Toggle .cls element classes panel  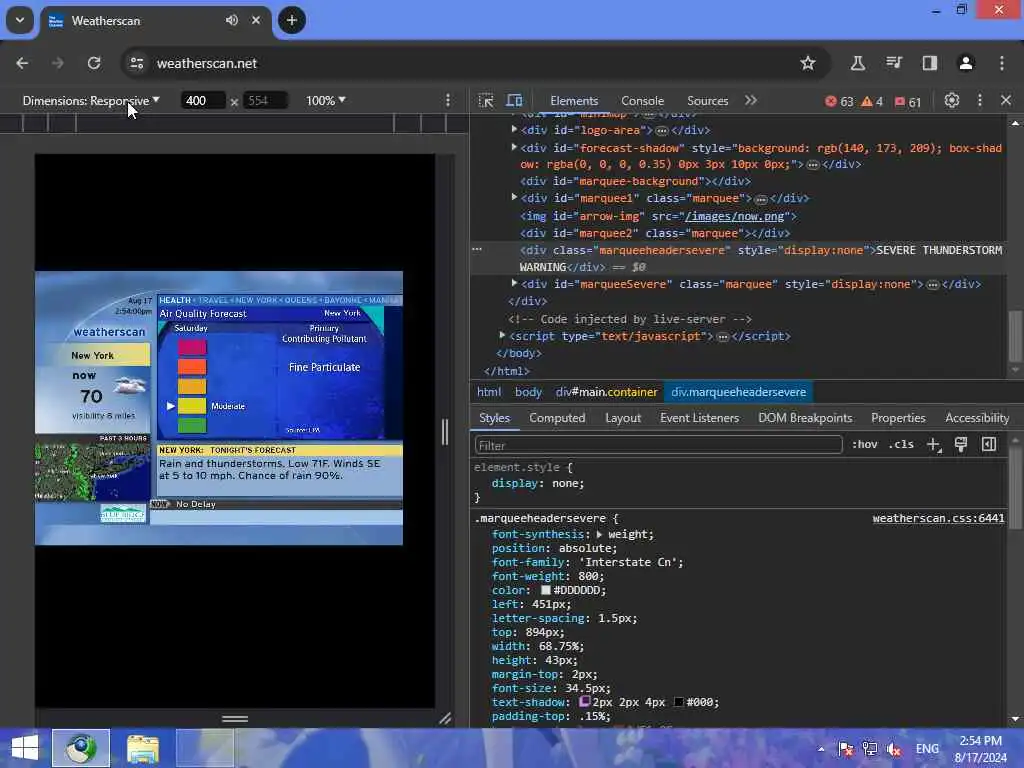[901, 445]
